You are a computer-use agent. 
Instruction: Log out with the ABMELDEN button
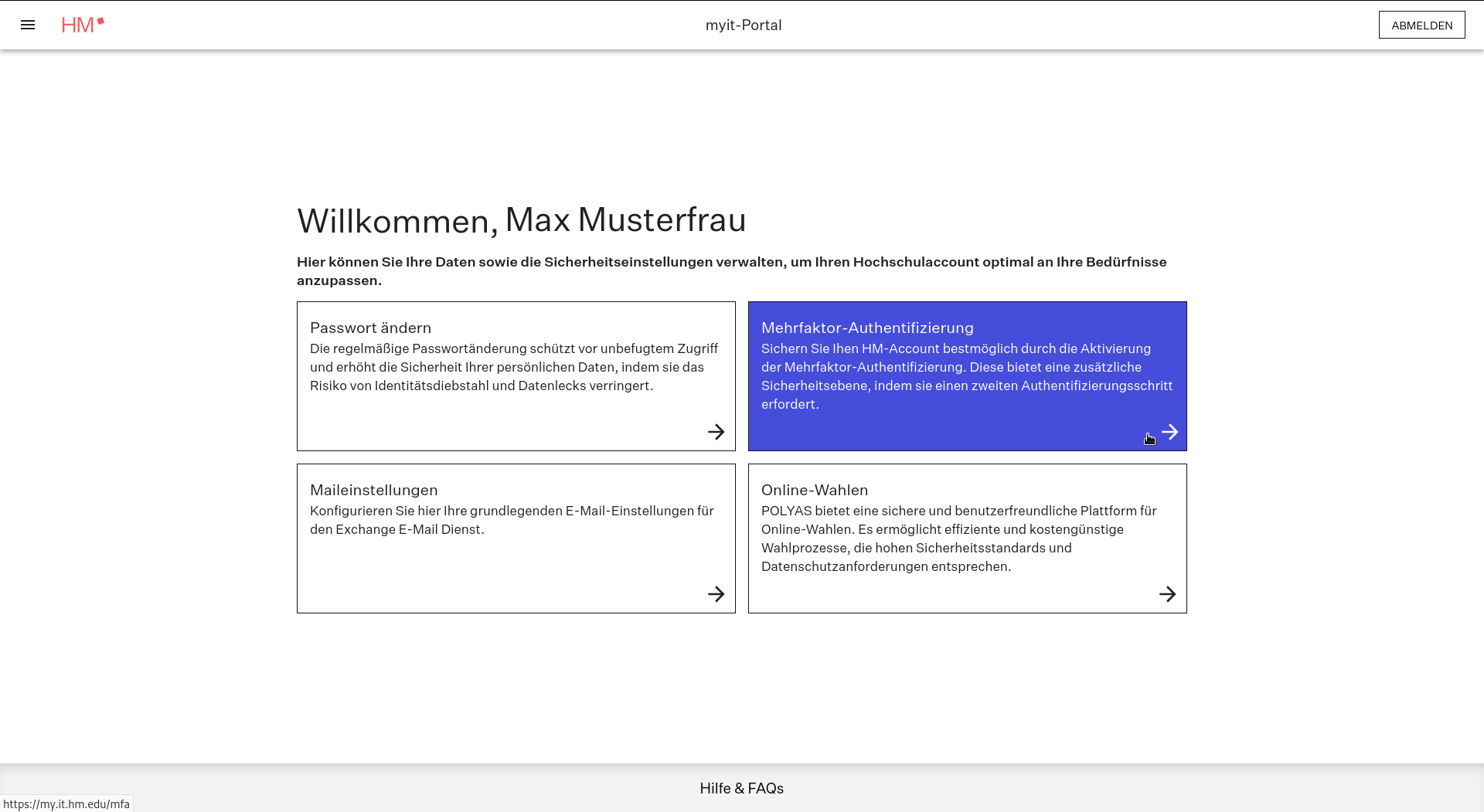click(x=1421, y=25)
